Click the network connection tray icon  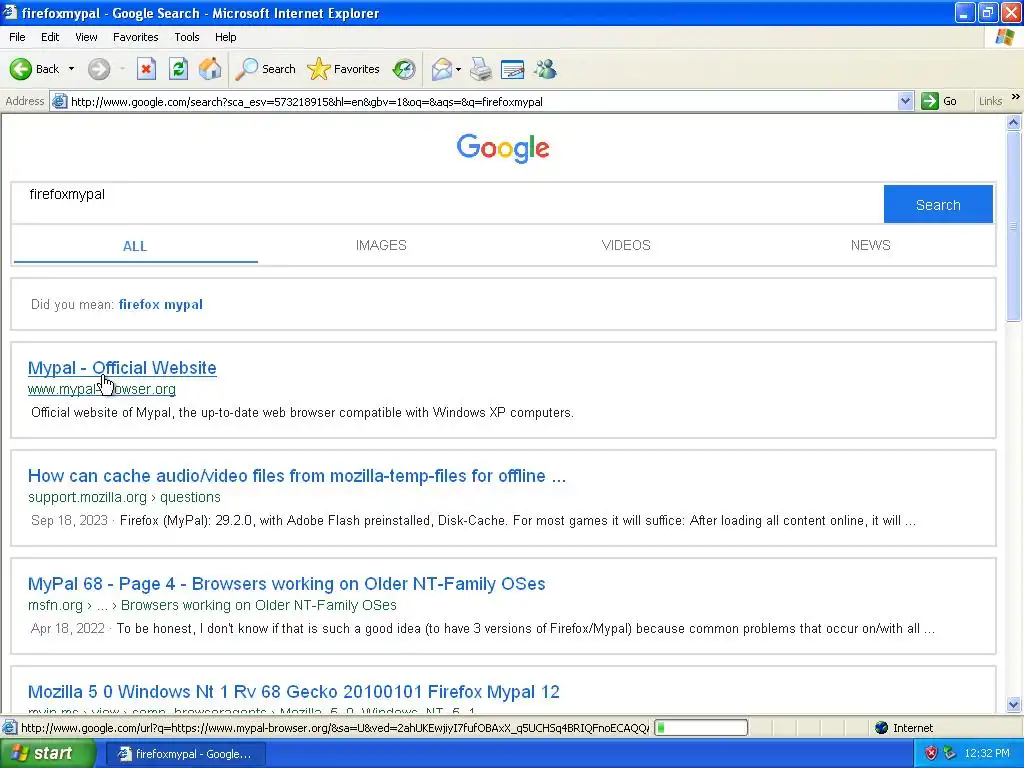950,753
